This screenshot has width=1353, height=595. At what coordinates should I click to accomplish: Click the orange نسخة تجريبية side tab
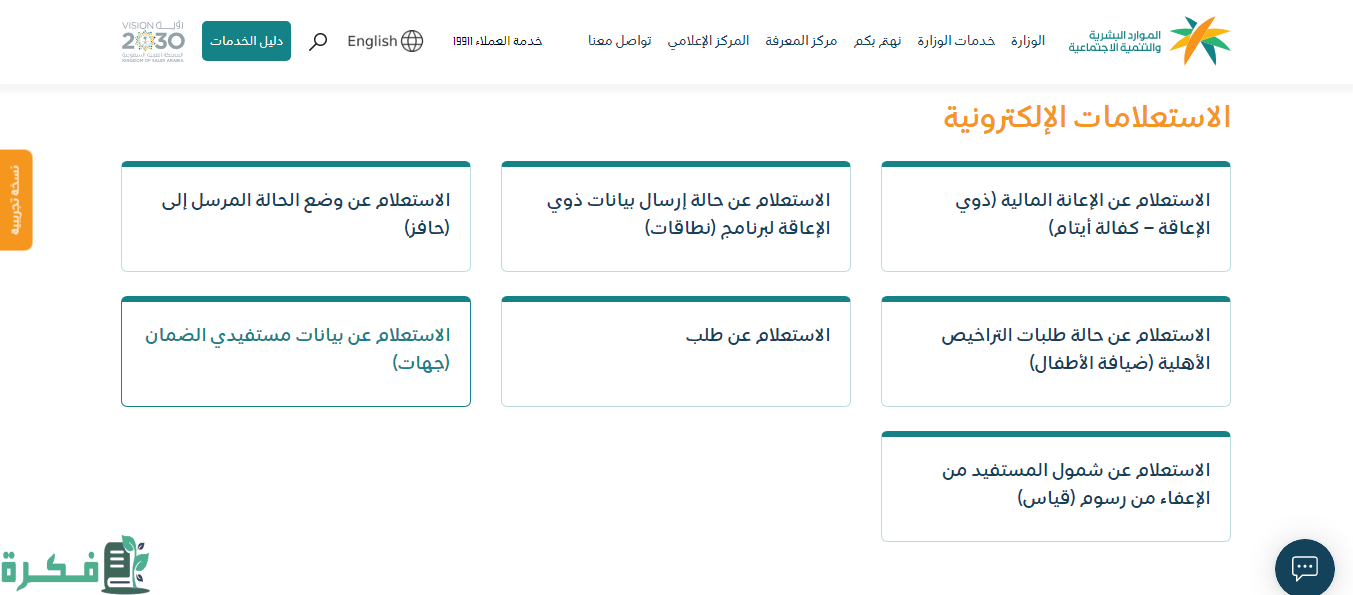coord(16,200)
